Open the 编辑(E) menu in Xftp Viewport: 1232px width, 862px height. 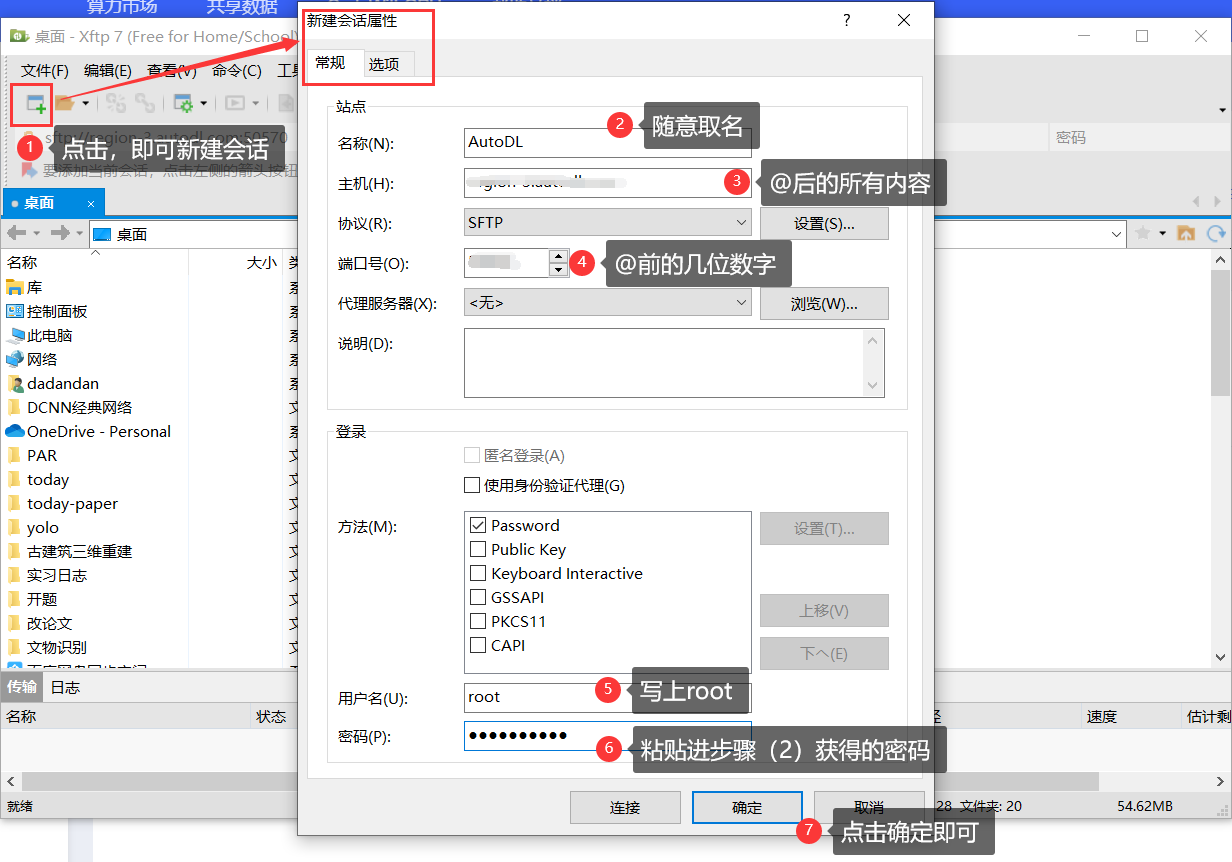point(108,71)
